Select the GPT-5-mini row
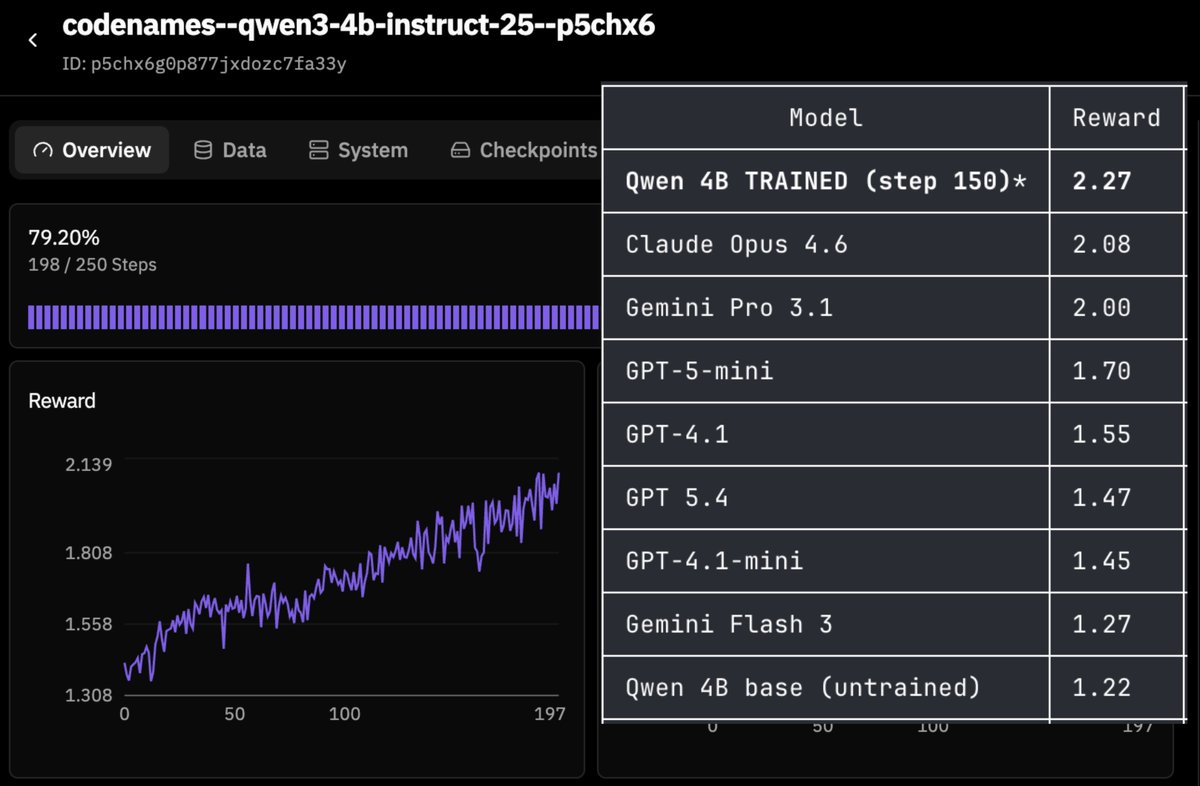Viewport: 1200px width, 786px height. [x=893, y=371]
